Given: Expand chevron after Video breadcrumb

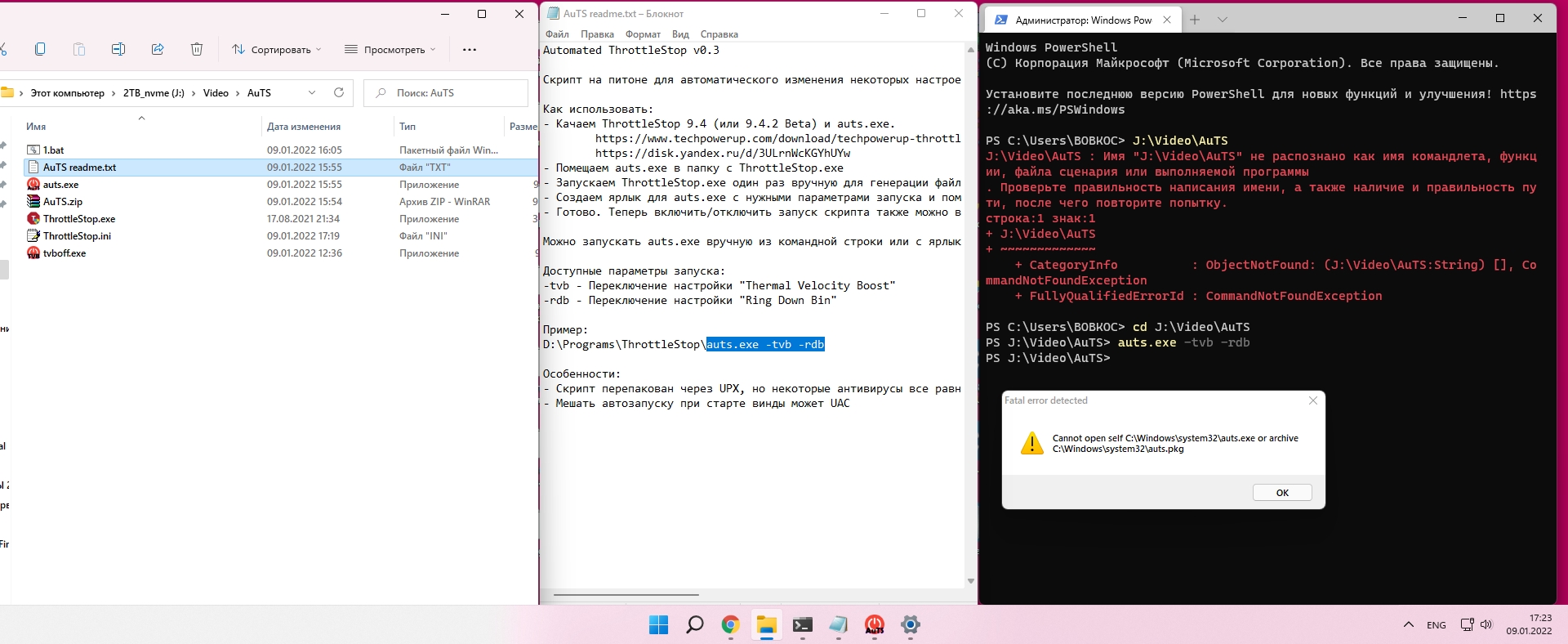Looking at the screenshot, I should (238, 93).
